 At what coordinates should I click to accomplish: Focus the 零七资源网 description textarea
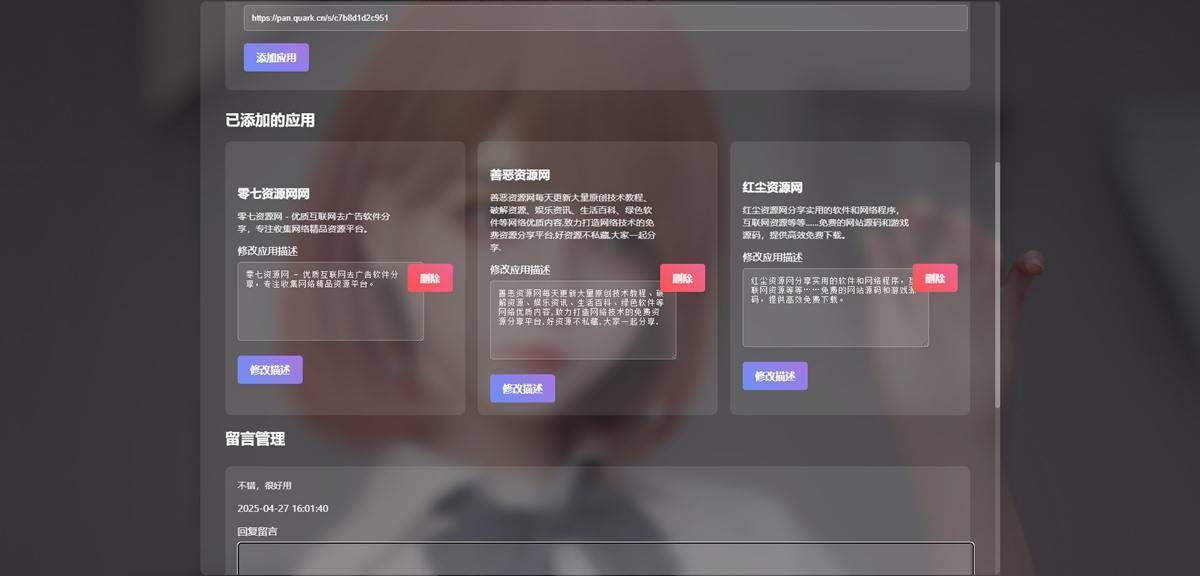(330, 302)
